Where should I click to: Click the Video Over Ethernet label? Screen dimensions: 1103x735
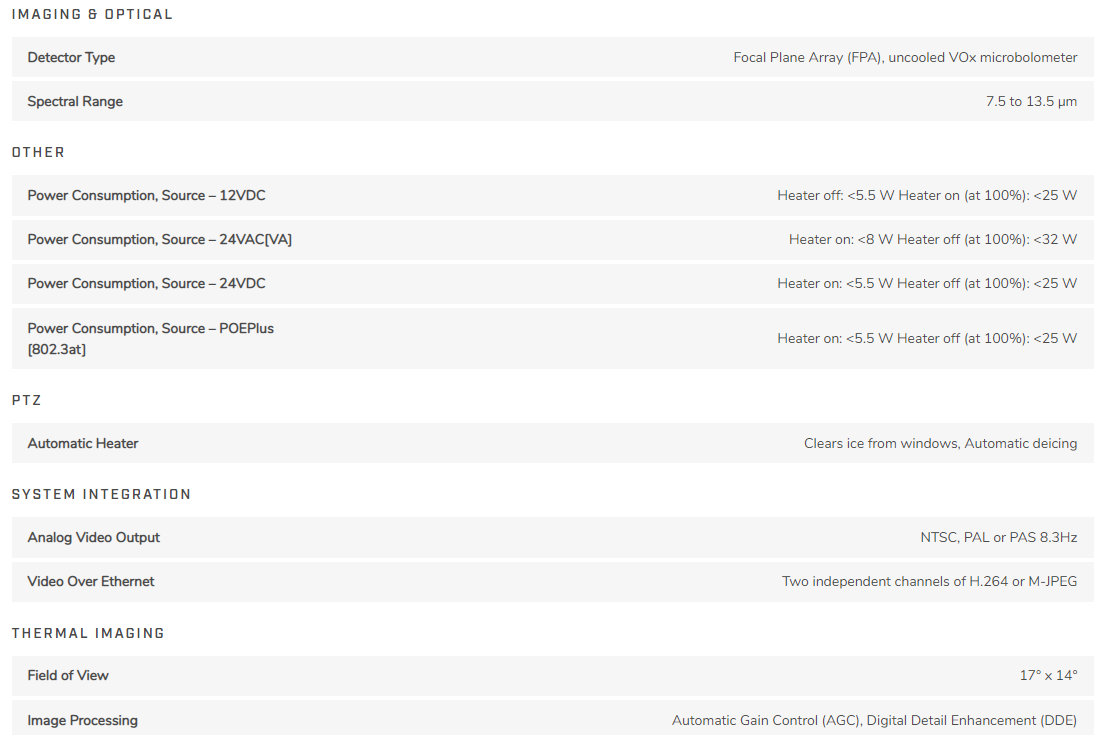[91, 581]
